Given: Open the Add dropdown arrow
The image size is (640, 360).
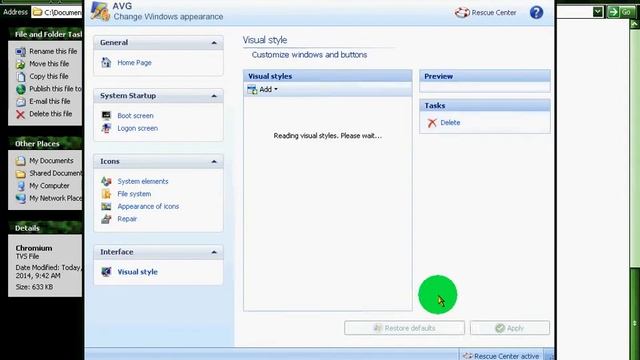Looking at the screenshot, I should pyautogui.click(x=276, y=89).
